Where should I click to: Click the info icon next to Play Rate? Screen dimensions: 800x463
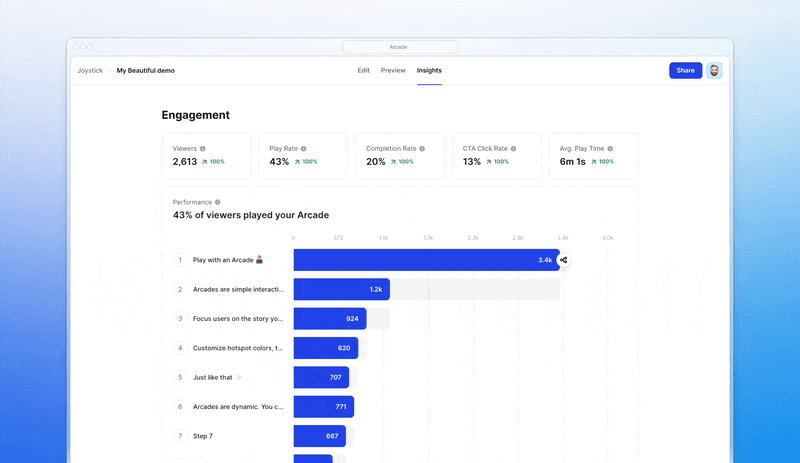click(x=304, y=149)
